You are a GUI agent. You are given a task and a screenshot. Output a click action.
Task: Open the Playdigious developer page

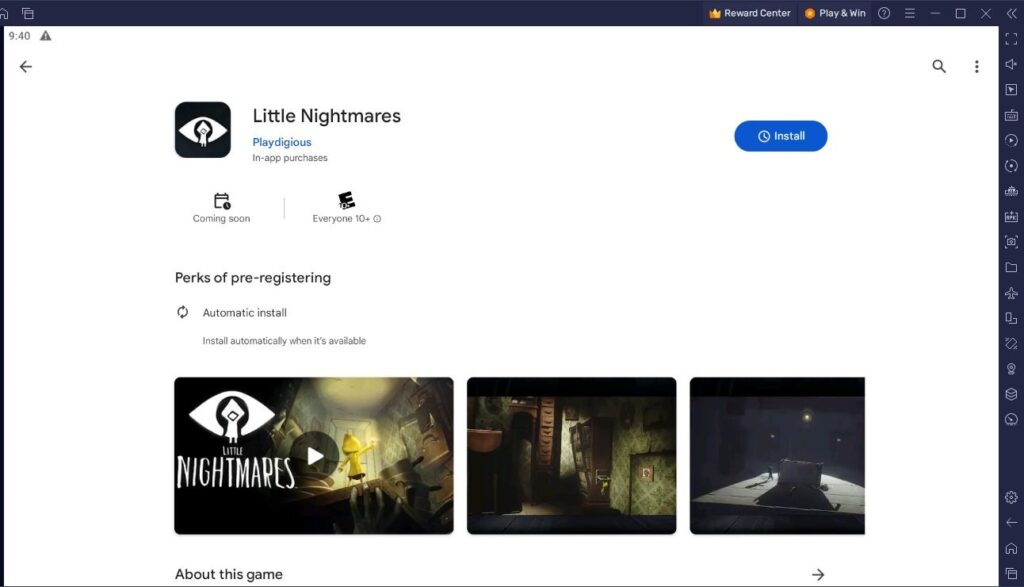pos(282,142)
